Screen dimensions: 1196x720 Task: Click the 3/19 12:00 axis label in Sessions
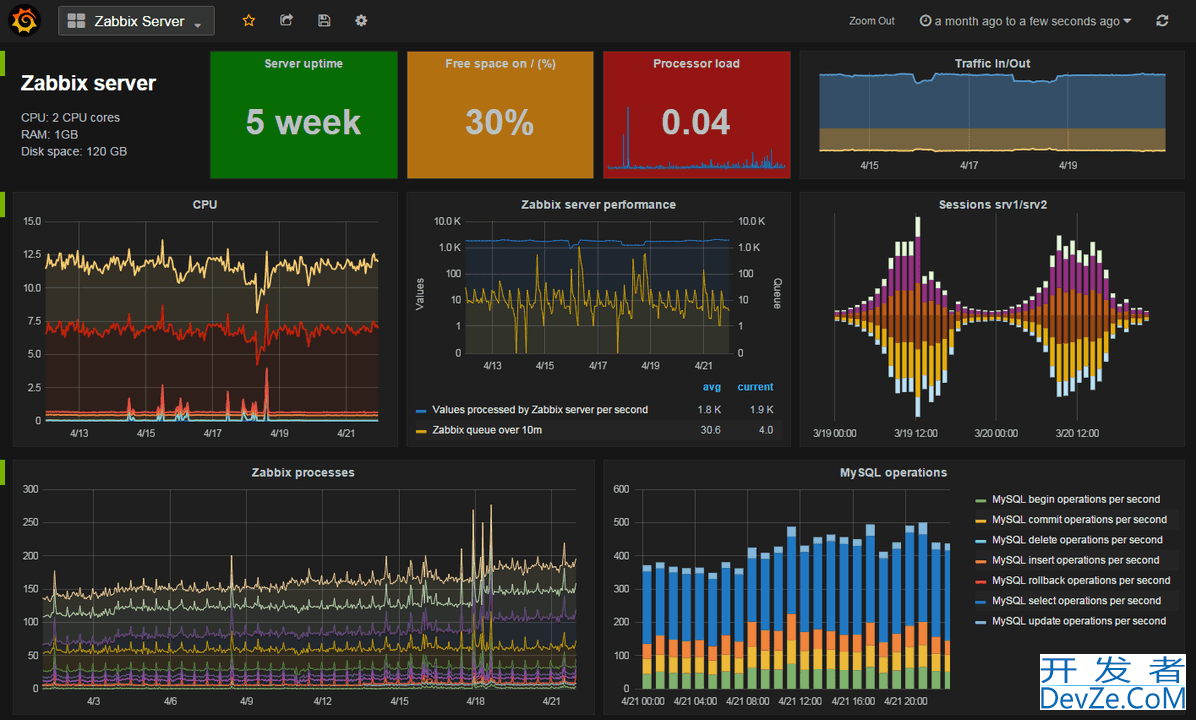916,433
